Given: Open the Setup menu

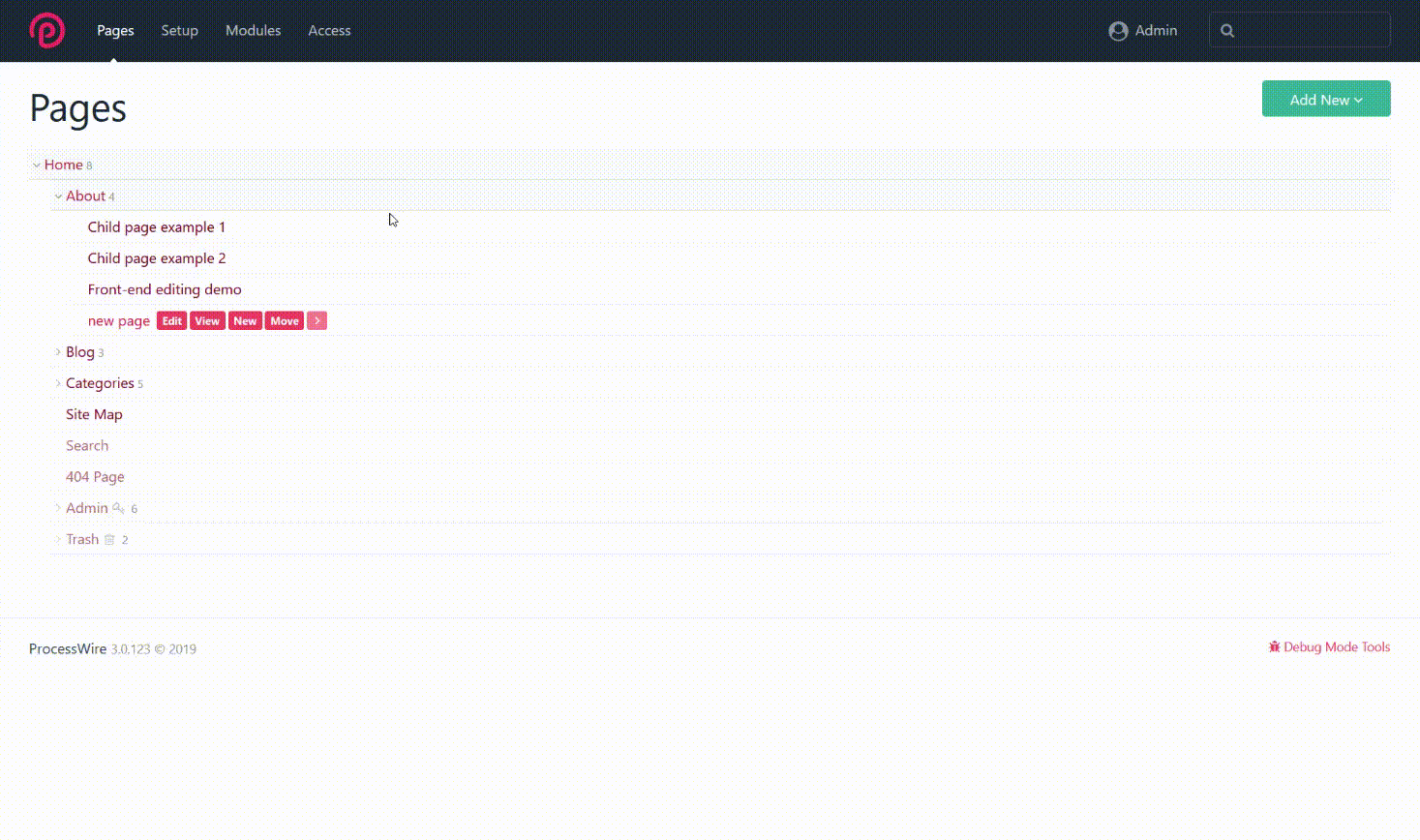Looking at the screenshot, I should click(x=179, y=31).
